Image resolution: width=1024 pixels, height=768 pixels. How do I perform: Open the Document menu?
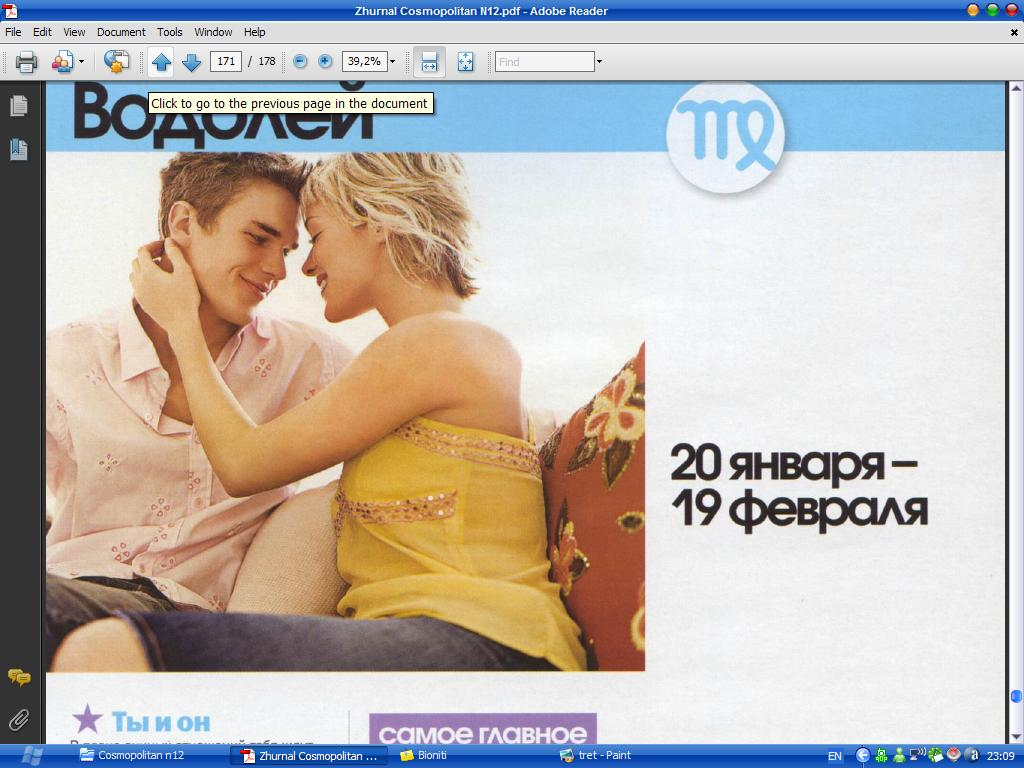point(121,32)
